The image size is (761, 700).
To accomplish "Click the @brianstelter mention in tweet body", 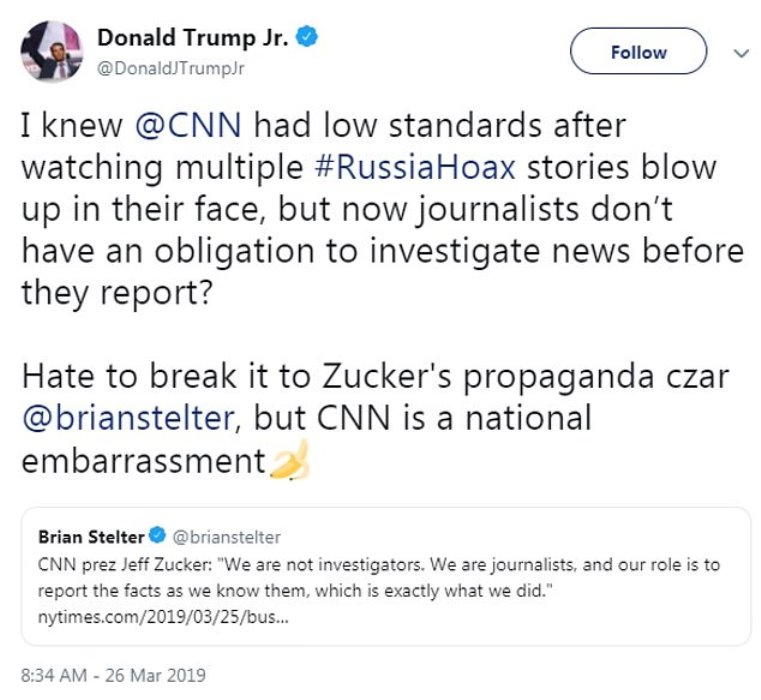I will tap(125, 417).
